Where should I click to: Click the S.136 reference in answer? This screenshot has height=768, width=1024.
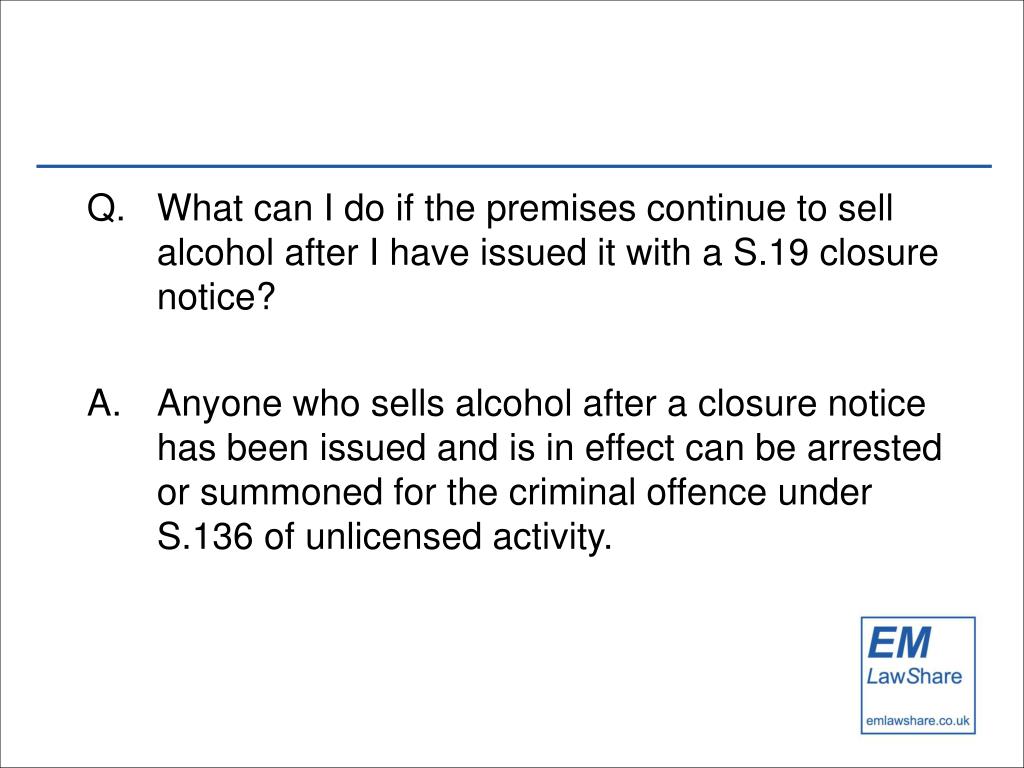(x=204, y=536)
